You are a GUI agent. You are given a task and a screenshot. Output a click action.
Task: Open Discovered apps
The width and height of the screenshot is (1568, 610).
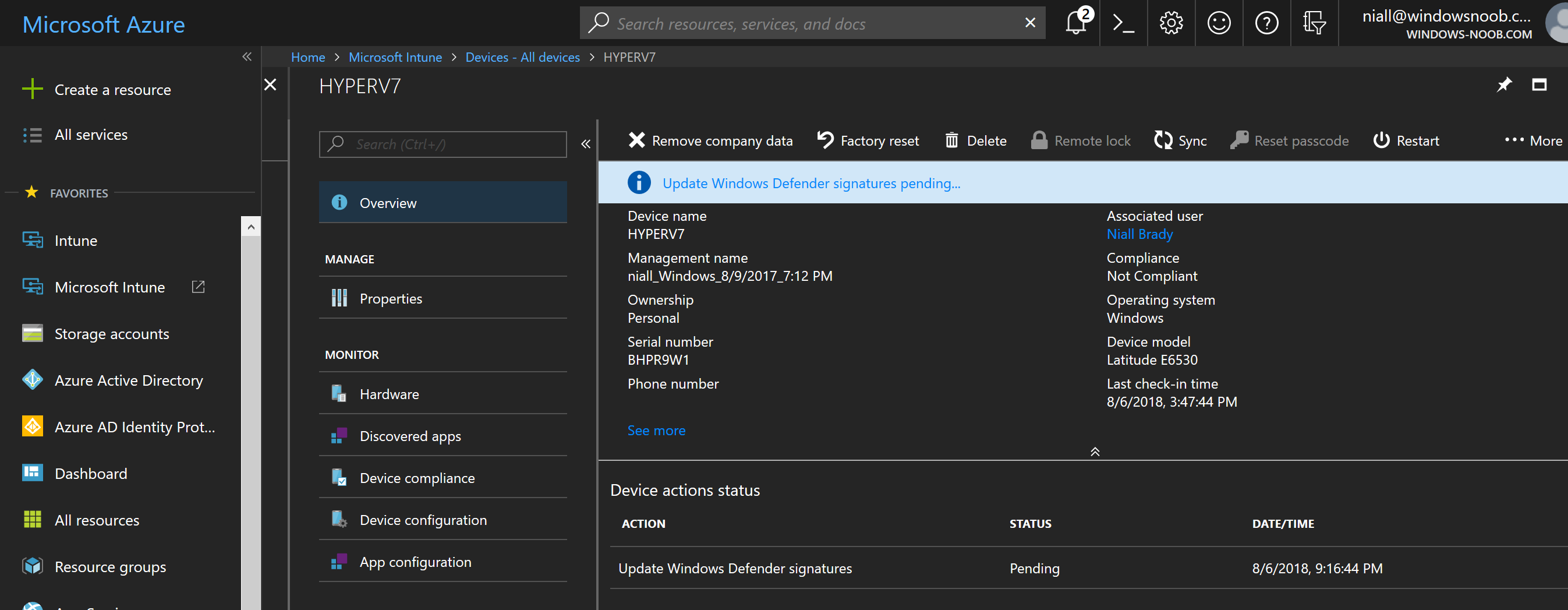(x=443, y=436)
